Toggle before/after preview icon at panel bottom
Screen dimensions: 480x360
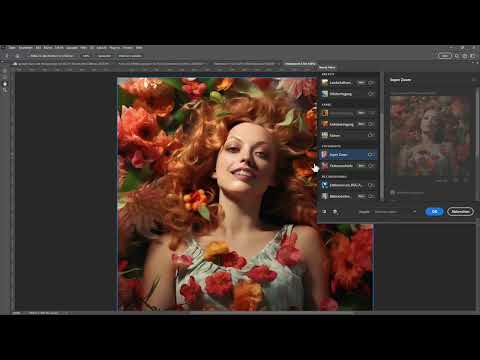pos(324,212)
